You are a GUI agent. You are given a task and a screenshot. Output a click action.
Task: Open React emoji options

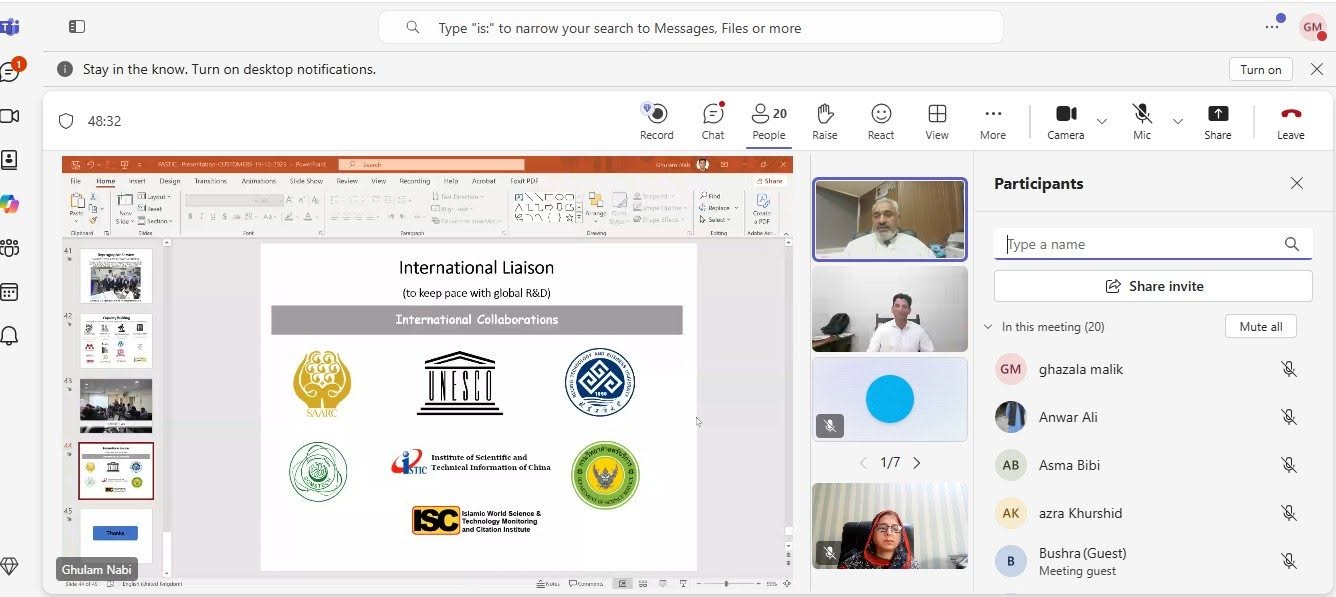point(881,121)
